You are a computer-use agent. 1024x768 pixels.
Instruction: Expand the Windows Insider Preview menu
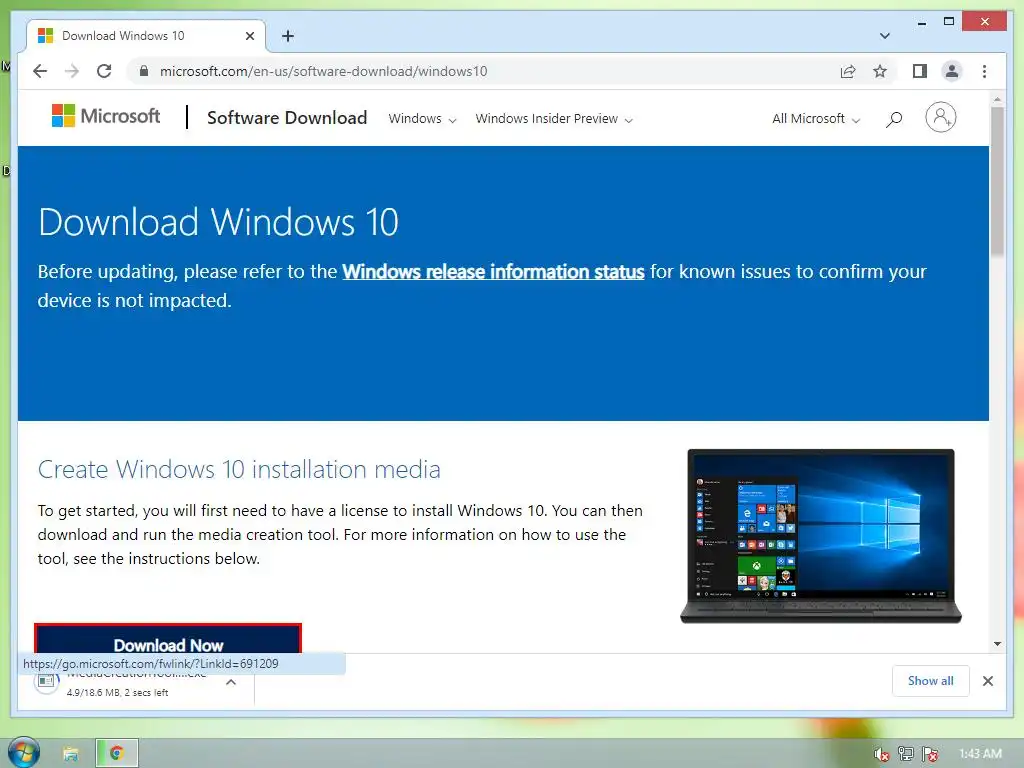[x=554, y=119]
